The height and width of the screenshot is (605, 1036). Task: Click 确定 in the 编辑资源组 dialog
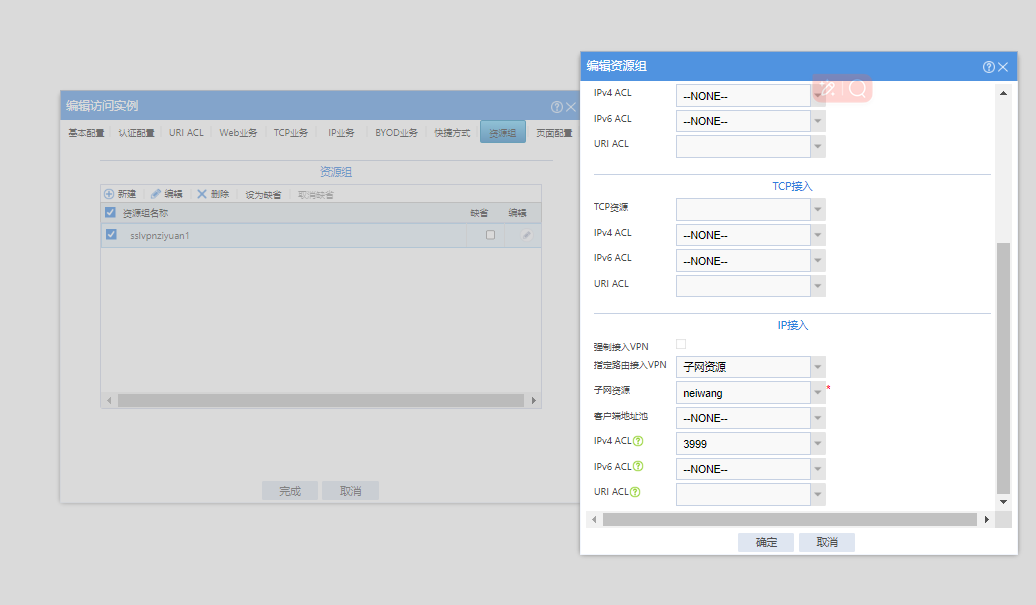pyautogui.click(x=766, y=542)
